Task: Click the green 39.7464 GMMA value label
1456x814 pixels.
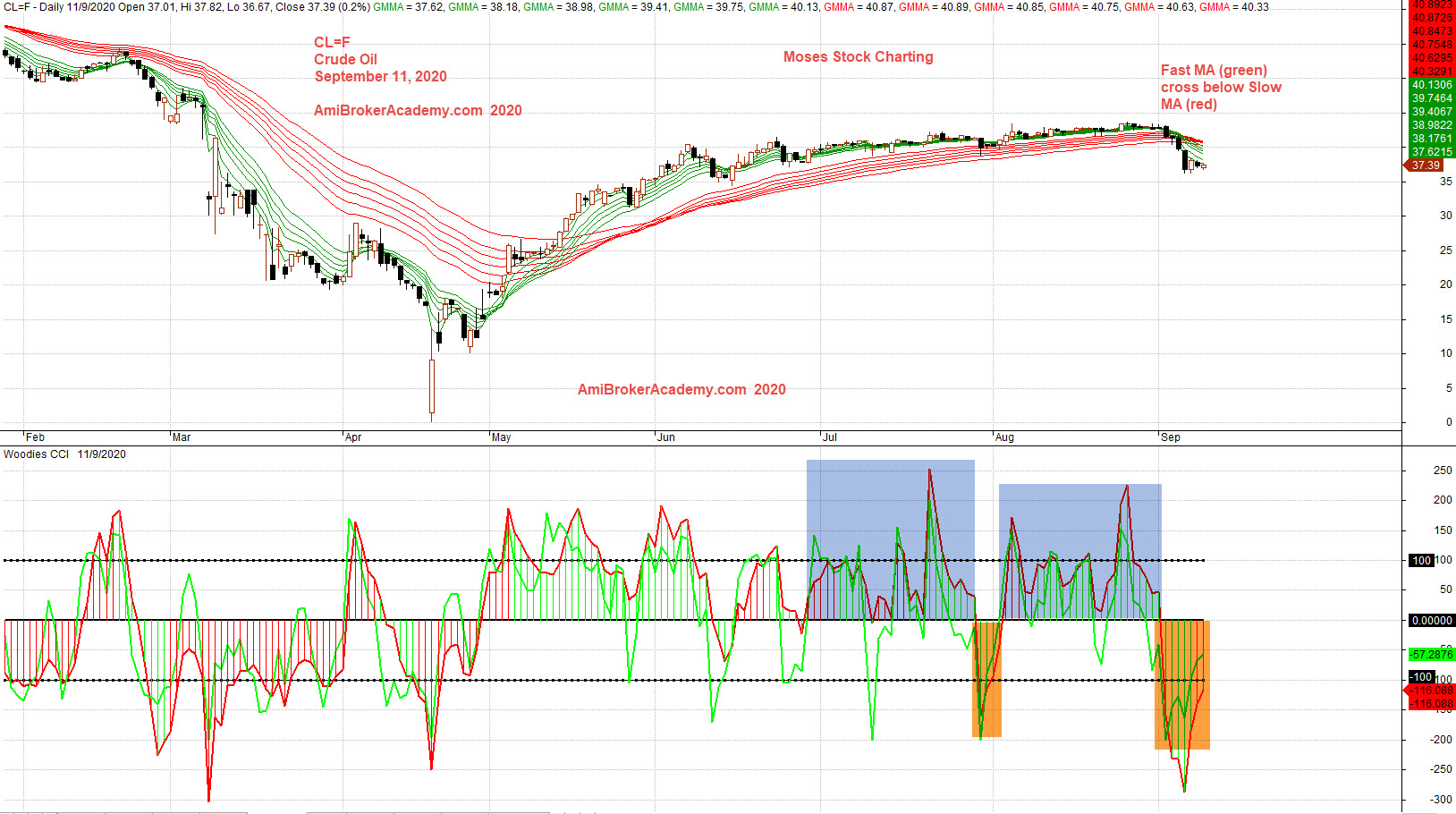Action: tap(1432, 98)
